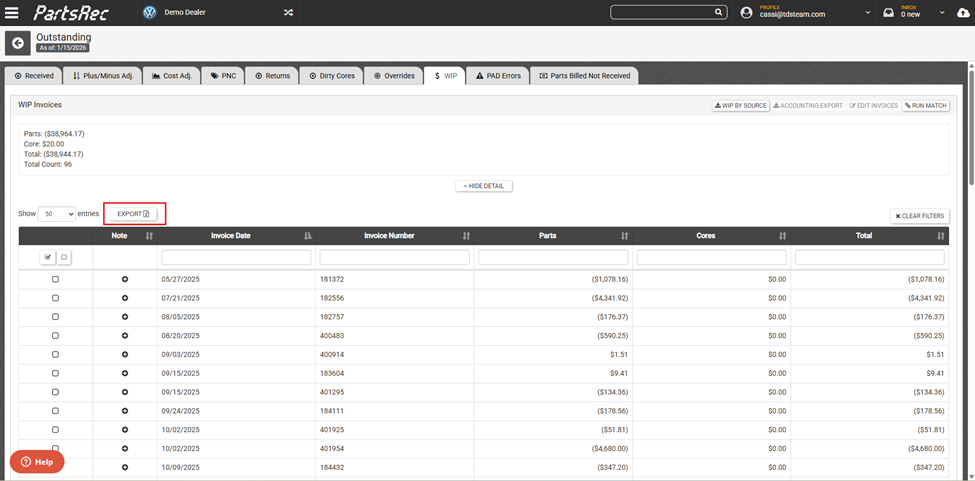Open Parts Billed Not Received tab
Viewport: 975px width, 481px height.
(x=585, y=76)
